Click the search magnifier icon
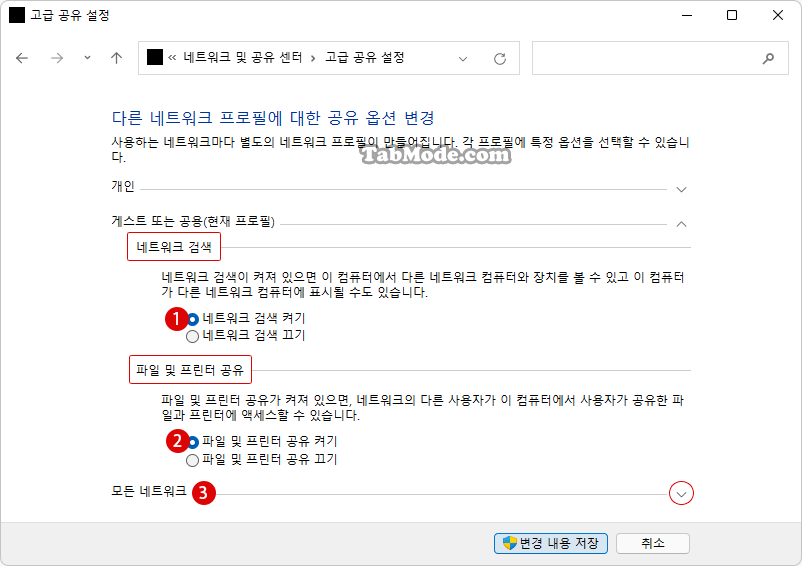The image size is (802, 566). pos(768,59)
